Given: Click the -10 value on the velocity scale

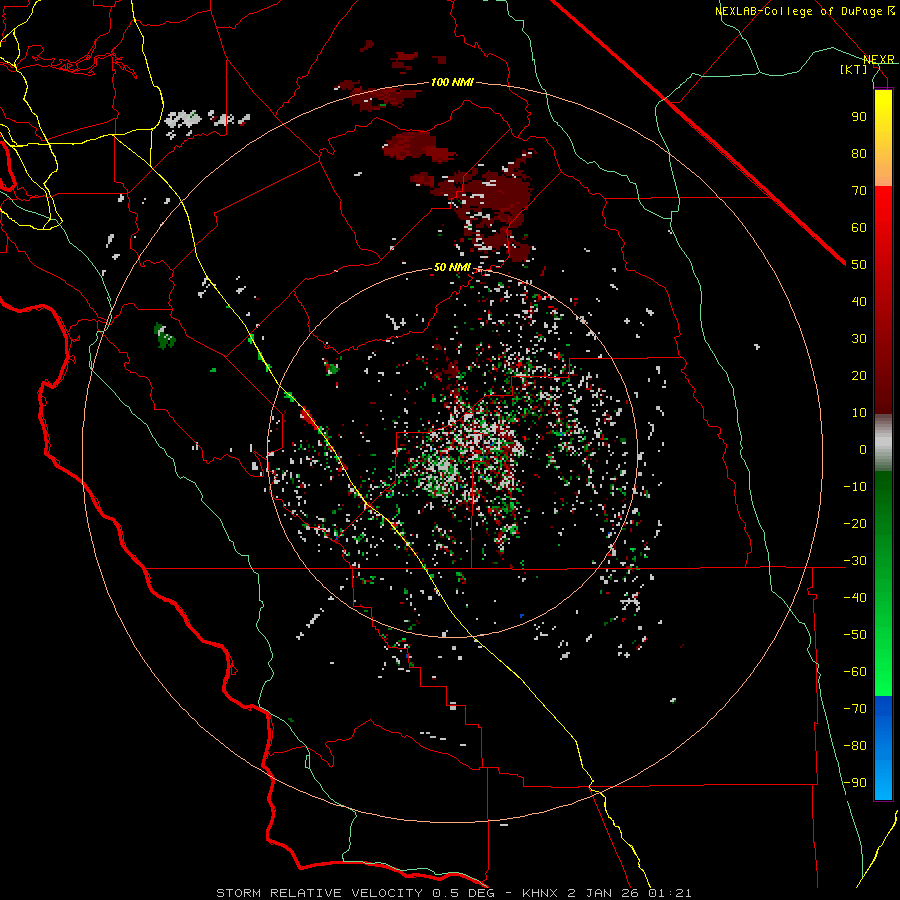Looking at the screenshot, I should click(855, 487).
